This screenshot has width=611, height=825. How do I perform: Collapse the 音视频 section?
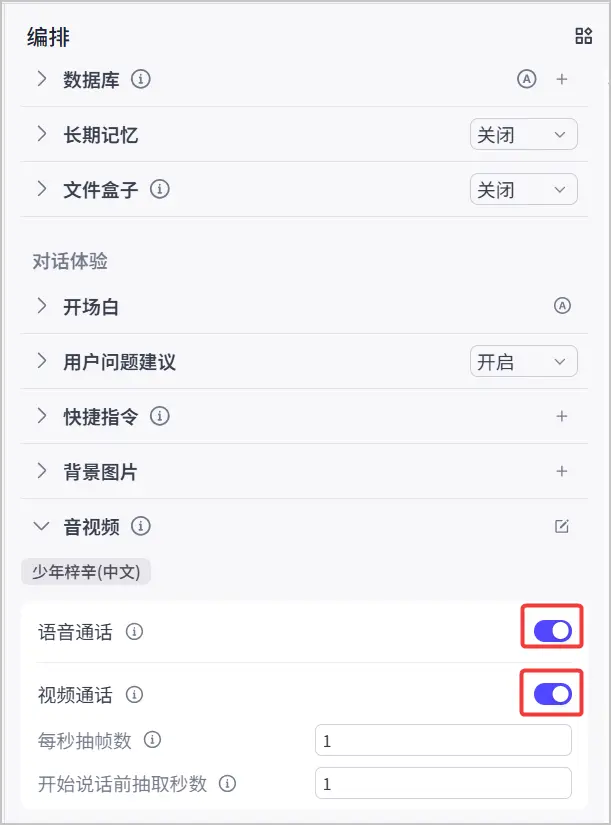pyautogui.click(x=40, y=525)
